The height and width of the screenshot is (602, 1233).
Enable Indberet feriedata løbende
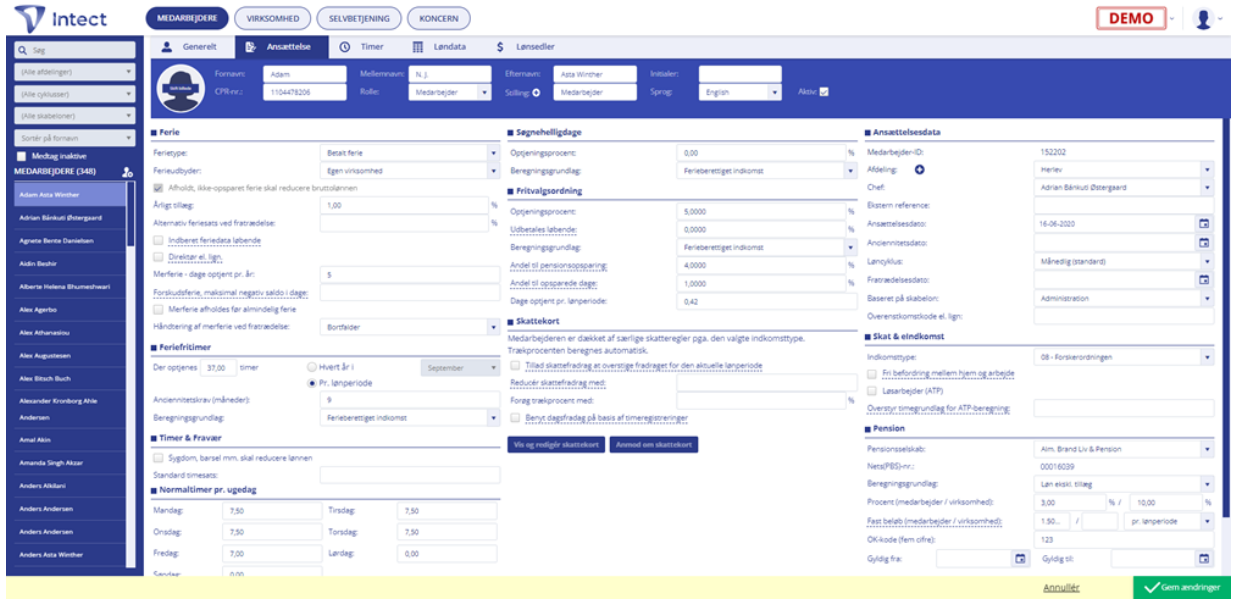(159, 240)
